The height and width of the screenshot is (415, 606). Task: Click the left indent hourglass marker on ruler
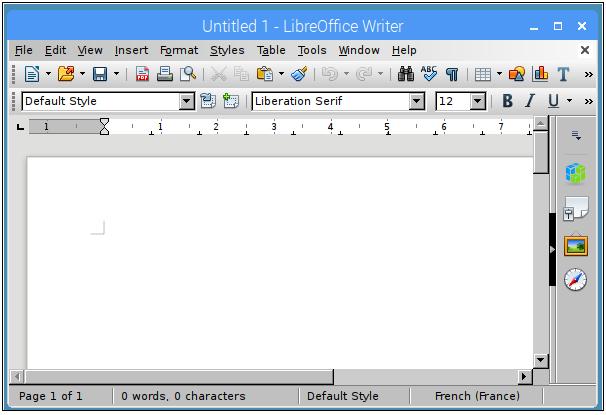point(104,127)
